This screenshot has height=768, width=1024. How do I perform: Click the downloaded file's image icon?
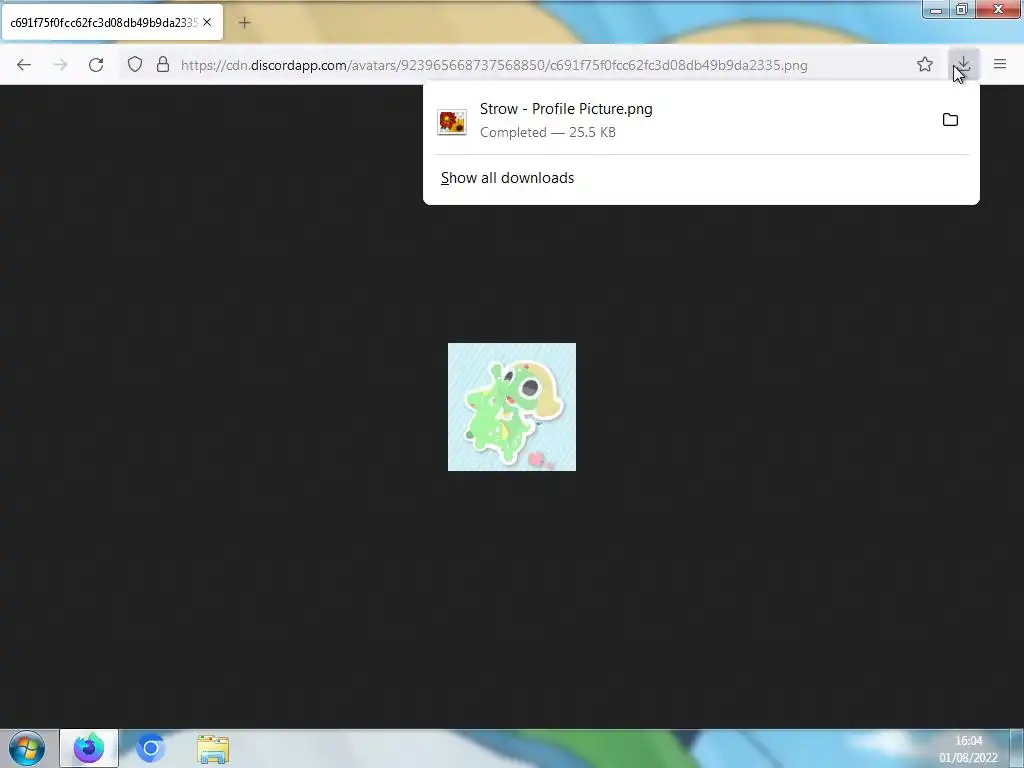pyautogui.click(x=452, y=122)
